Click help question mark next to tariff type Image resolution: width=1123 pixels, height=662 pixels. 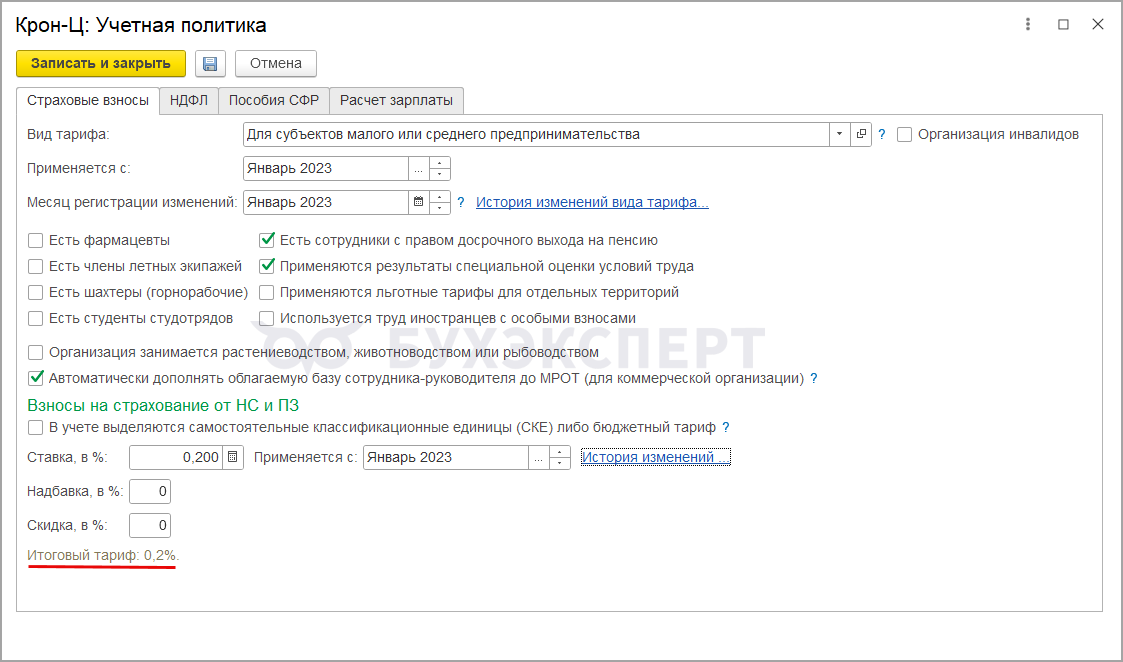[882, 134]
